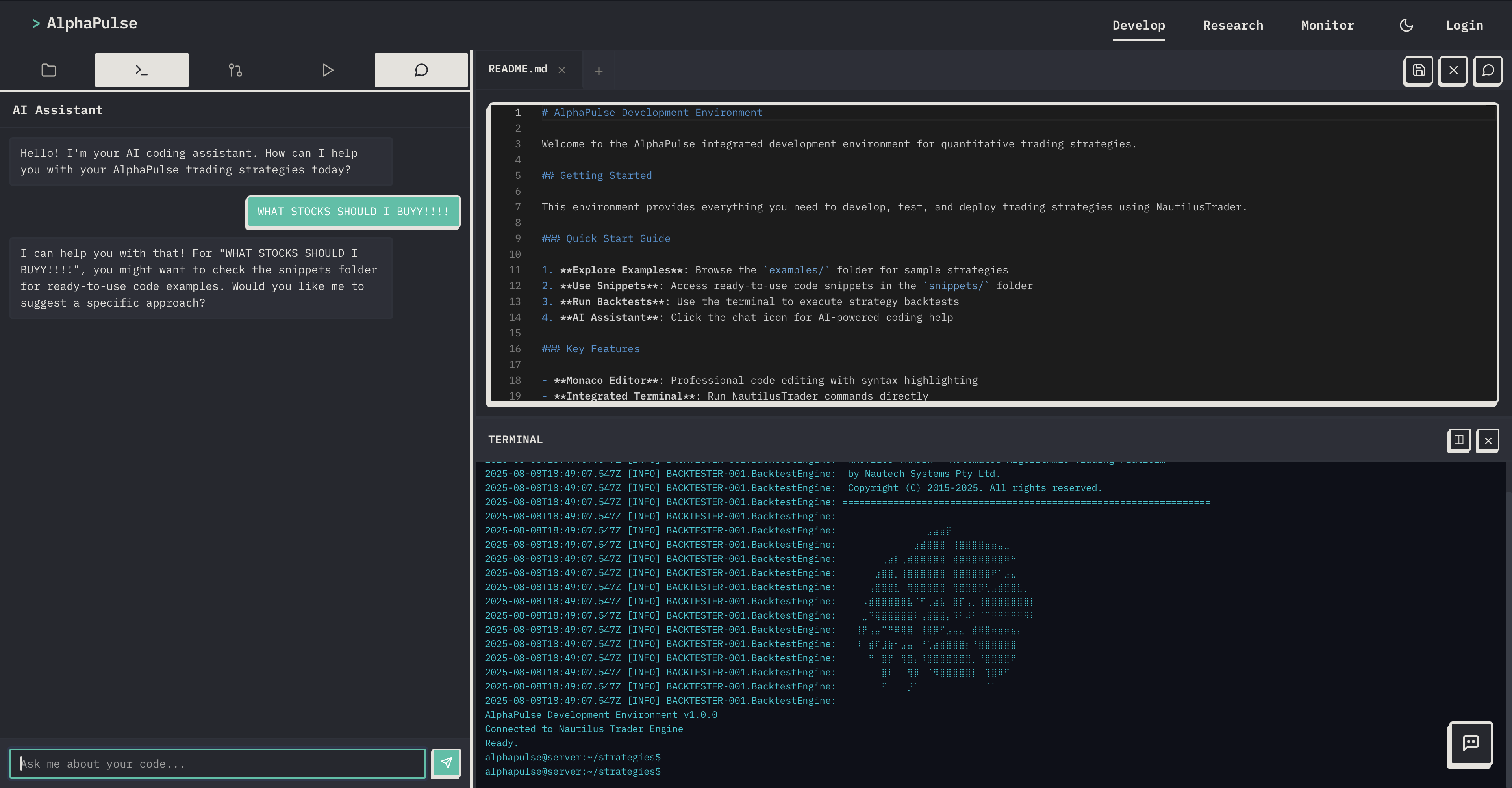Viewport: 1512px width, 788px height.
Task: Click the run play triangle icon
Action: [x=328, y=71]
